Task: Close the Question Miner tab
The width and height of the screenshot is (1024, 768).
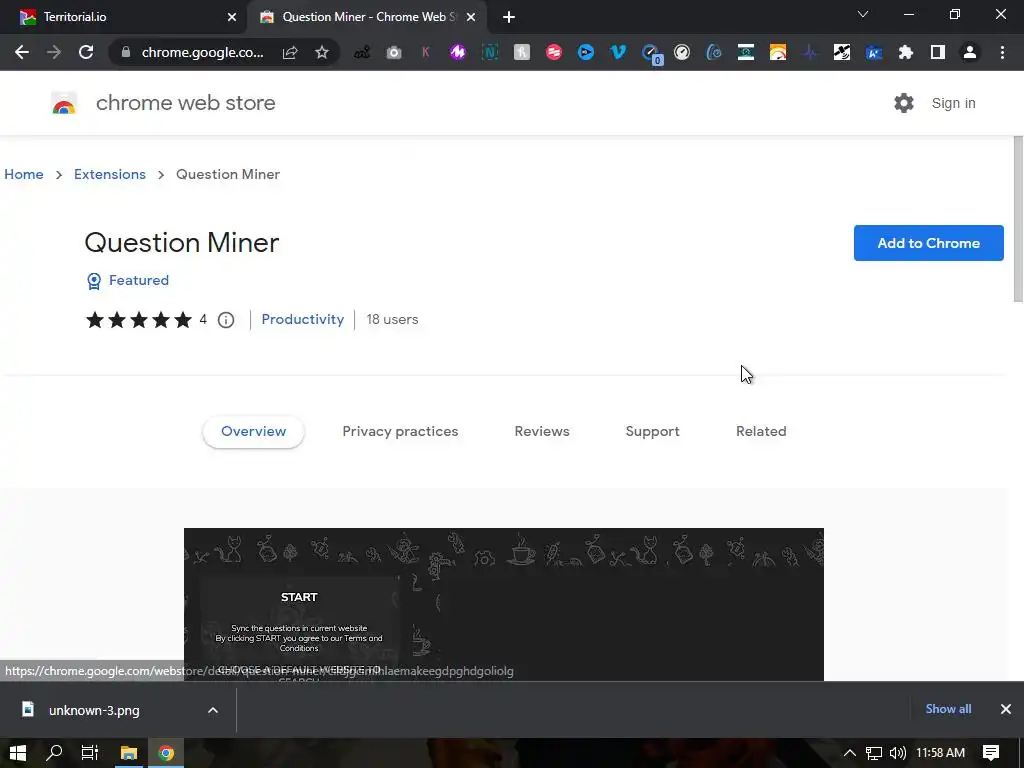Action: 471,17
